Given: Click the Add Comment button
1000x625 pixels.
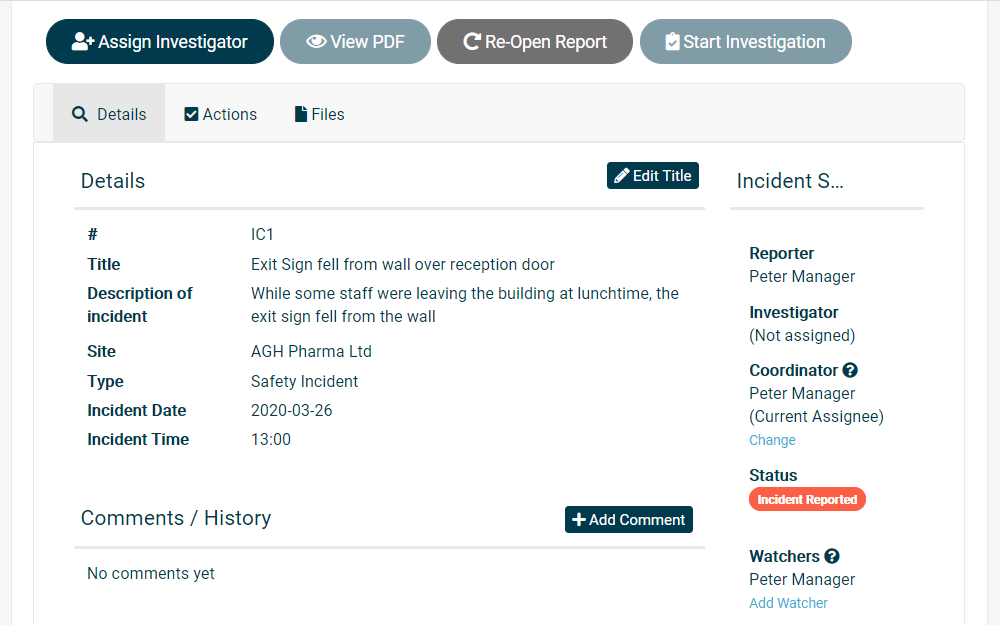Looking at the screenshot, I should click(x=628, y=519).
